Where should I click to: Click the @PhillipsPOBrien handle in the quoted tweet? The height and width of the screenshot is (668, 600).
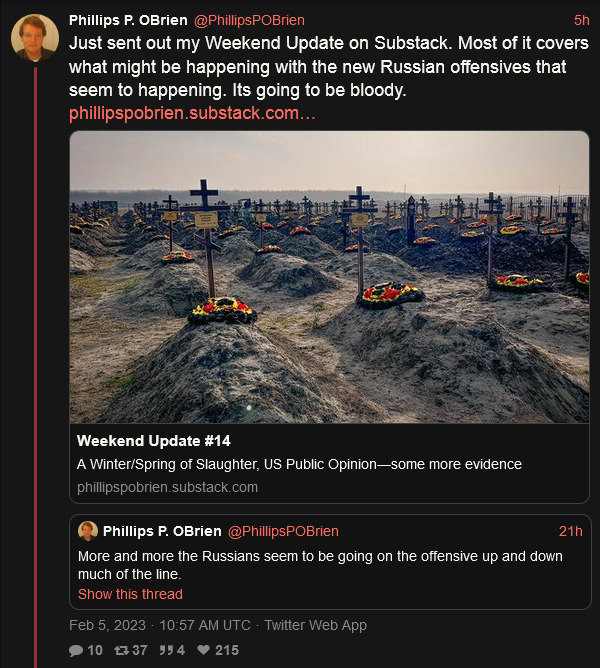pyautogui.click(x=283, y=531)
